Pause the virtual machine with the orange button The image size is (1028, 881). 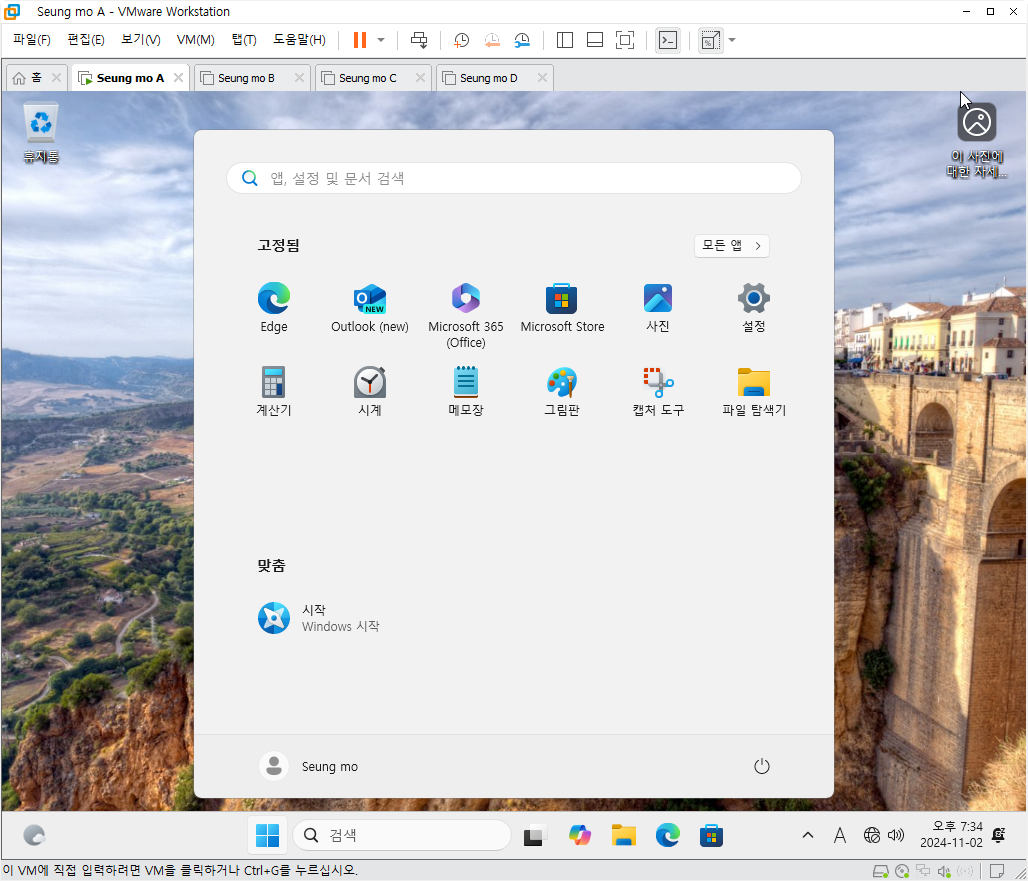click(359, 40)
